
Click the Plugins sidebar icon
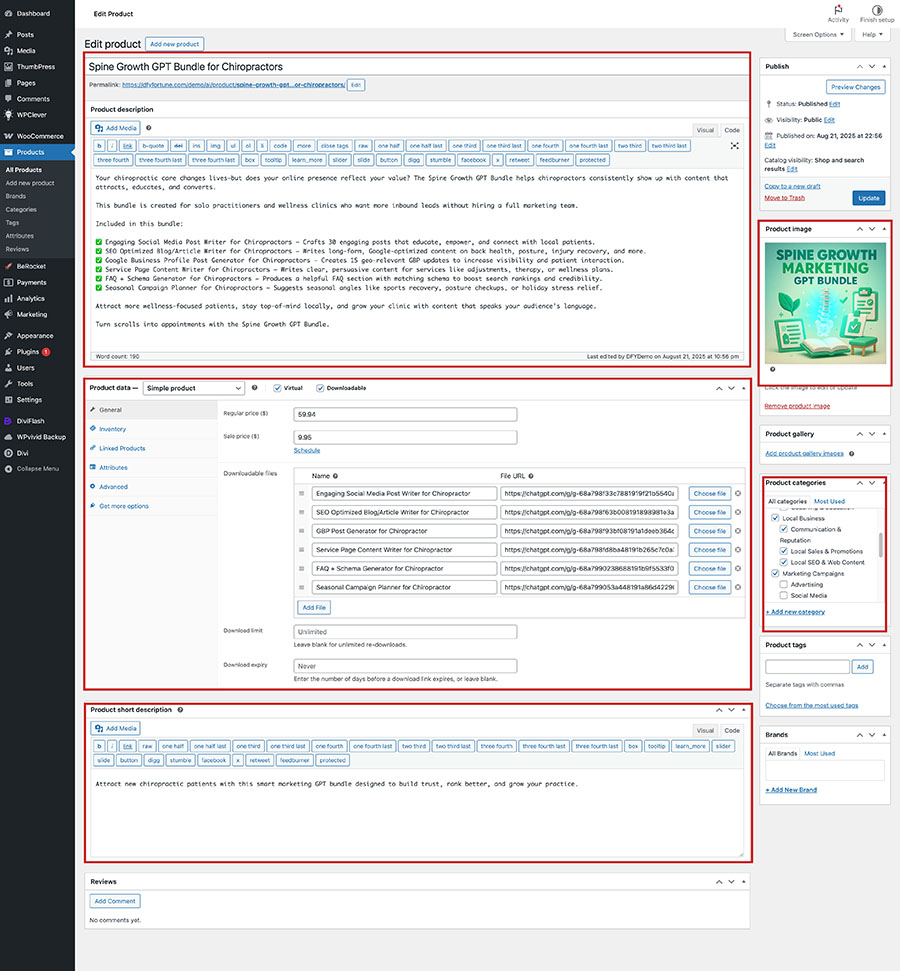[9, 352]
